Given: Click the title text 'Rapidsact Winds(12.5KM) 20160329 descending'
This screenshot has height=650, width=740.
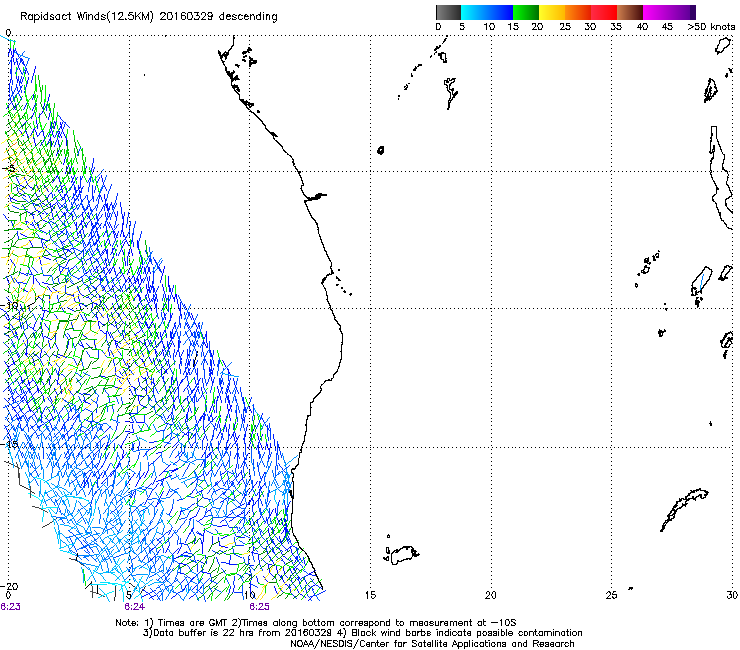Looking at the screenshot, I should (149, 17).
